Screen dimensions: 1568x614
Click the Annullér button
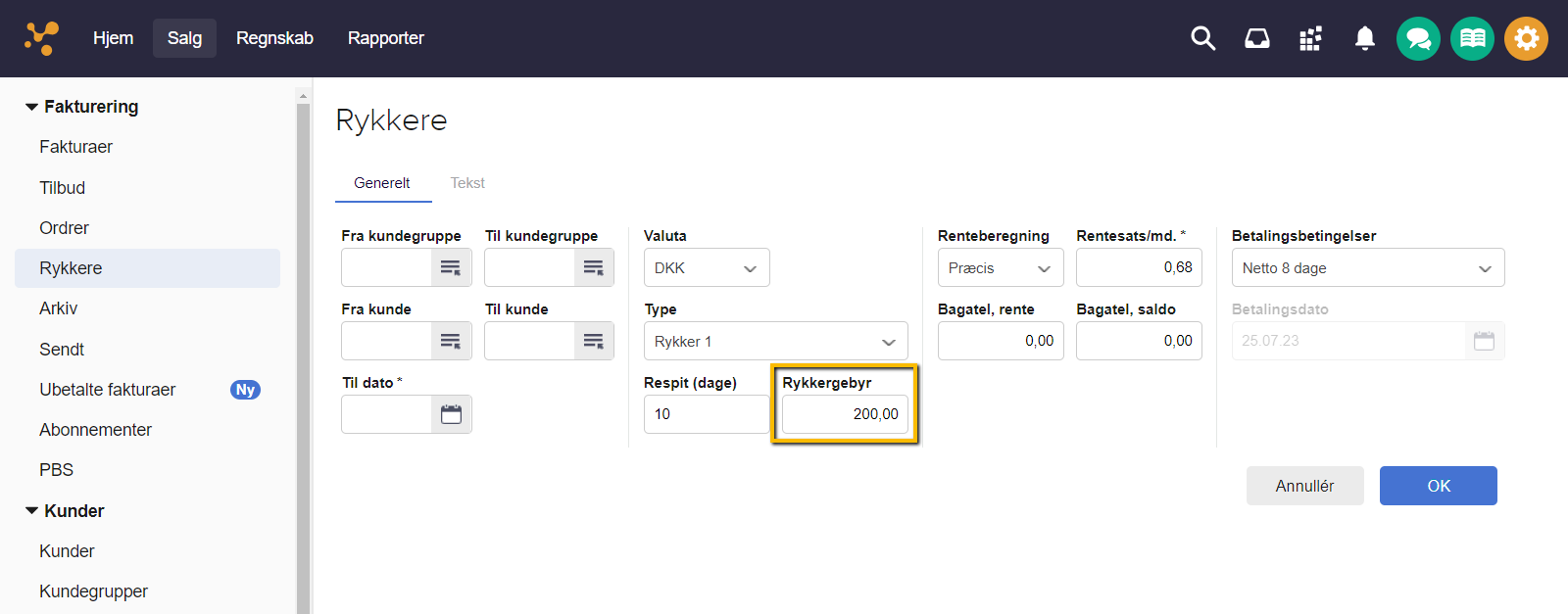(x=1304, y=486)
